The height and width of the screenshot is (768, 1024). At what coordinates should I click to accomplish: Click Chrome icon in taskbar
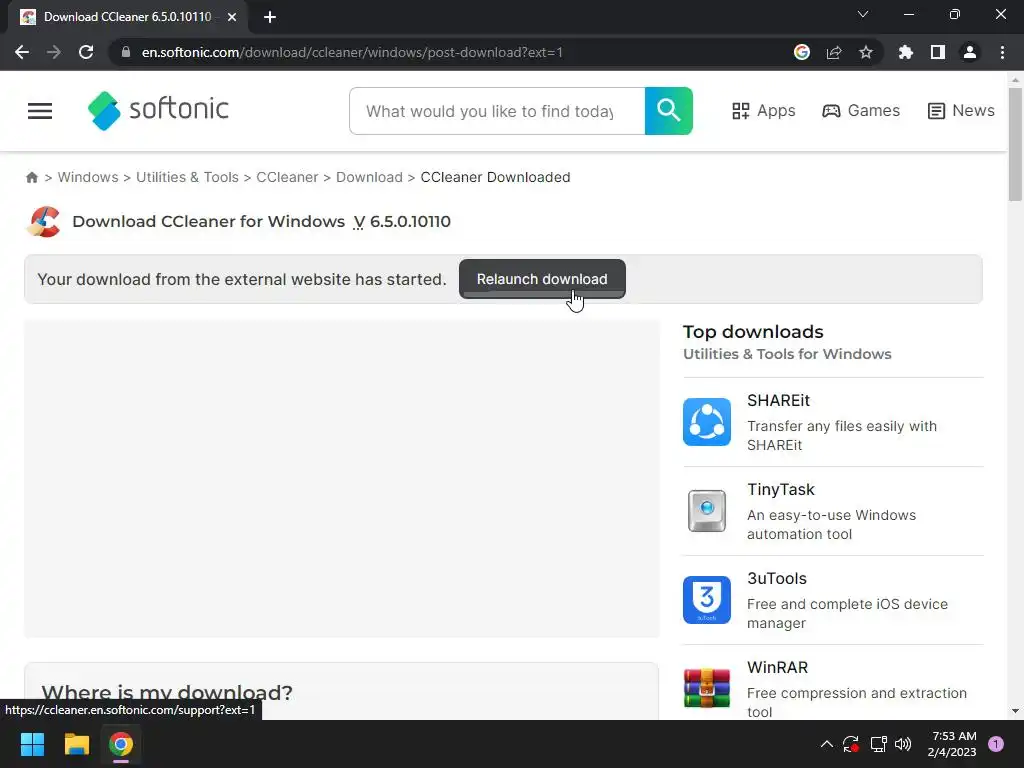pos(121,744)
